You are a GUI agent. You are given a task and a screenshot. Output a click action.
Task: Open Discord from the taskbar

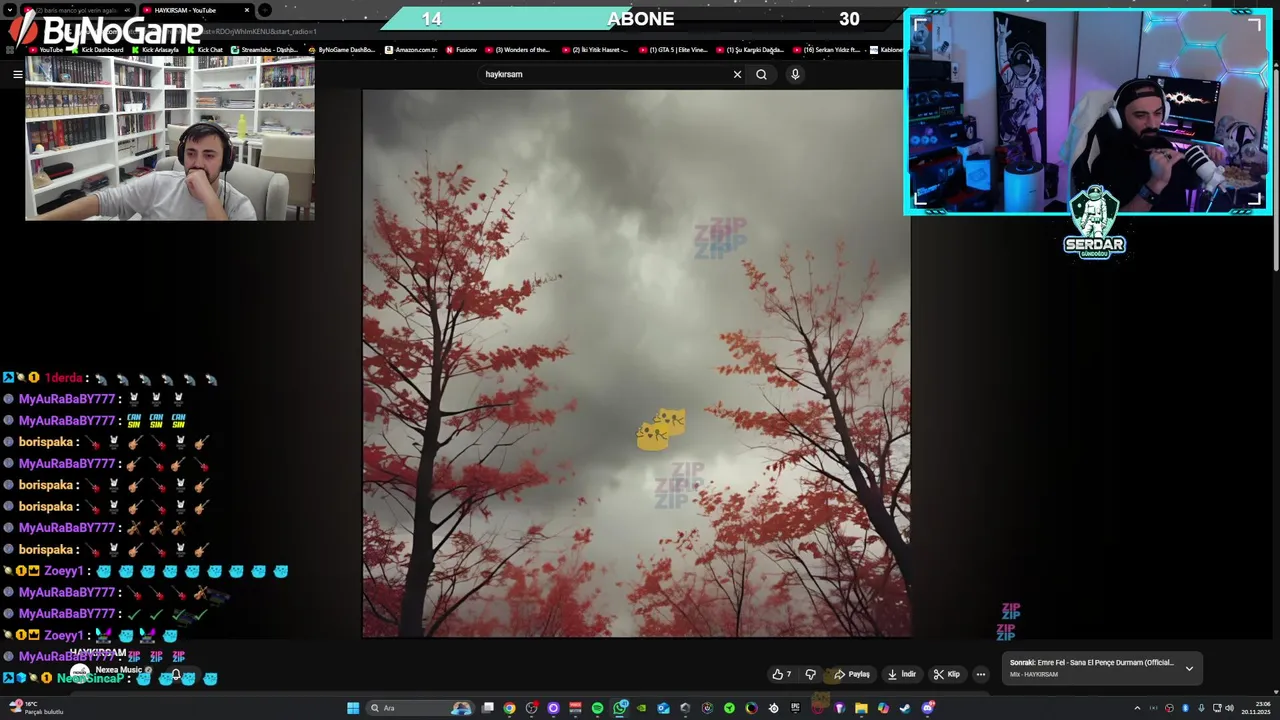click(x=927, y=708)
